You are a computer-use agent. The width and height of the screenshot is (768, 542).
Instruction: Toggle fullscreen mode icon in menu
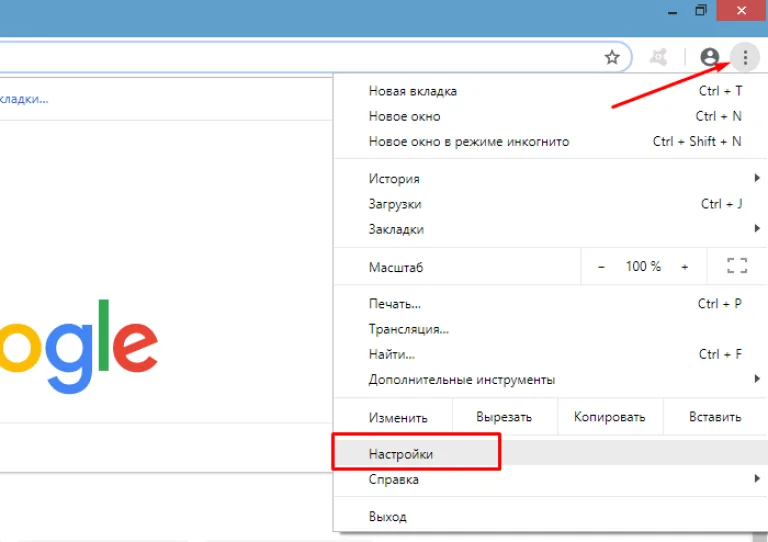[x=737, y=266]
